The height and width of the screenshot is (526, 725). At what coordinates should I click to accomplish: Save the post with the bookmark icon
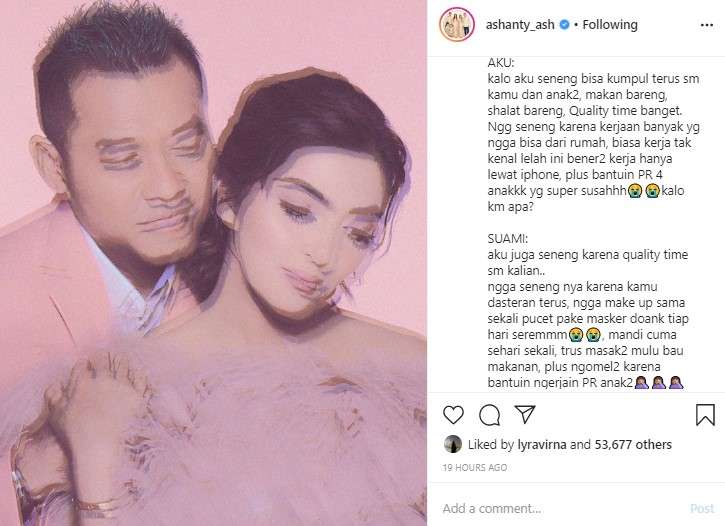coord(705,414)
